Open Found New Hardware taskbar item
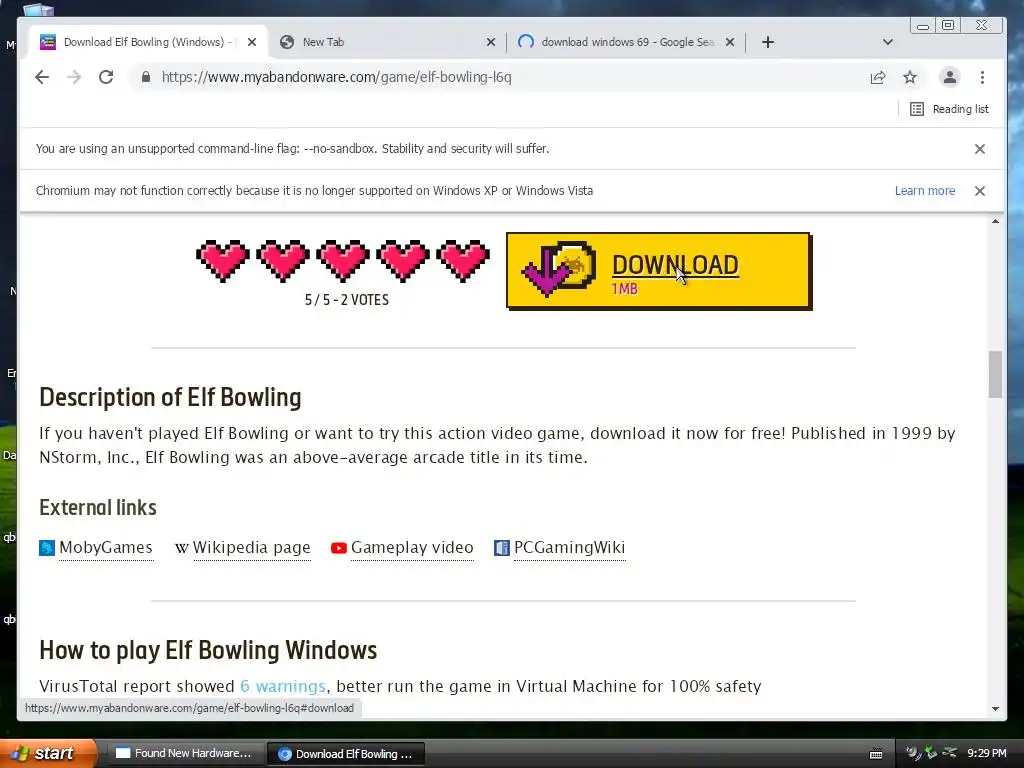1024x768 pixels. click(x=184, y=754)
